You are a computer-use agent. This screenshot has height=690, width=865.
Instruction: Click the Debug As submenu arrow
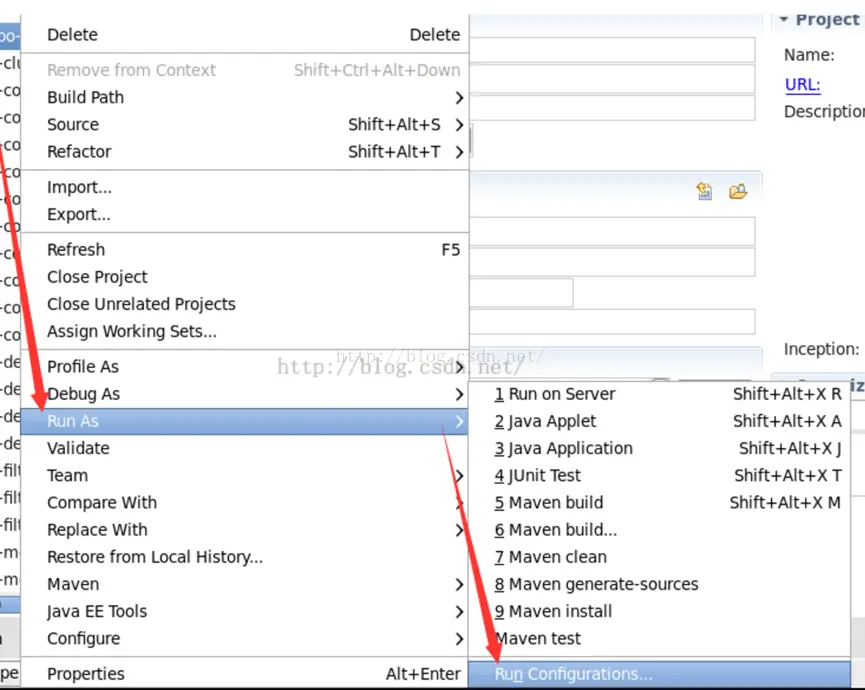459,394
